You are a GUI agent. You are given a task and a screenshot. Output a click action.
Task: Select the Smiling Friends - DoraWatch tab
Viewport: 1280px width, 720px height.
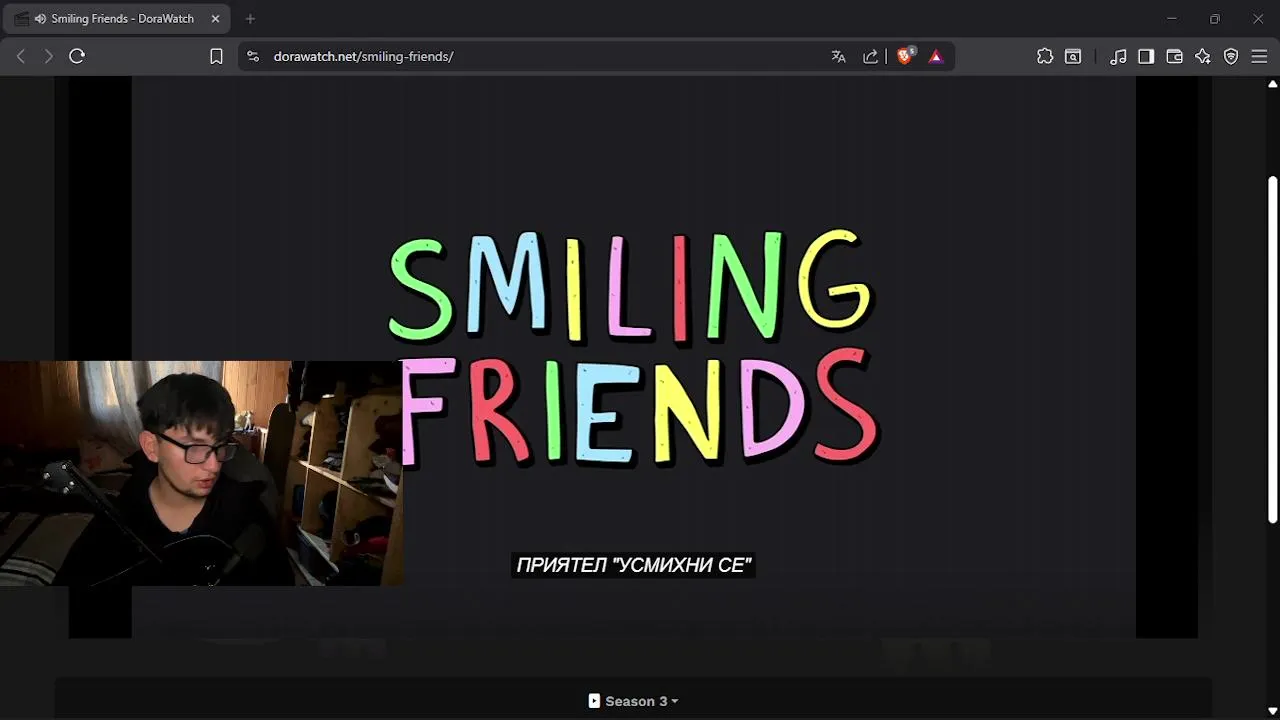point(117,19)
